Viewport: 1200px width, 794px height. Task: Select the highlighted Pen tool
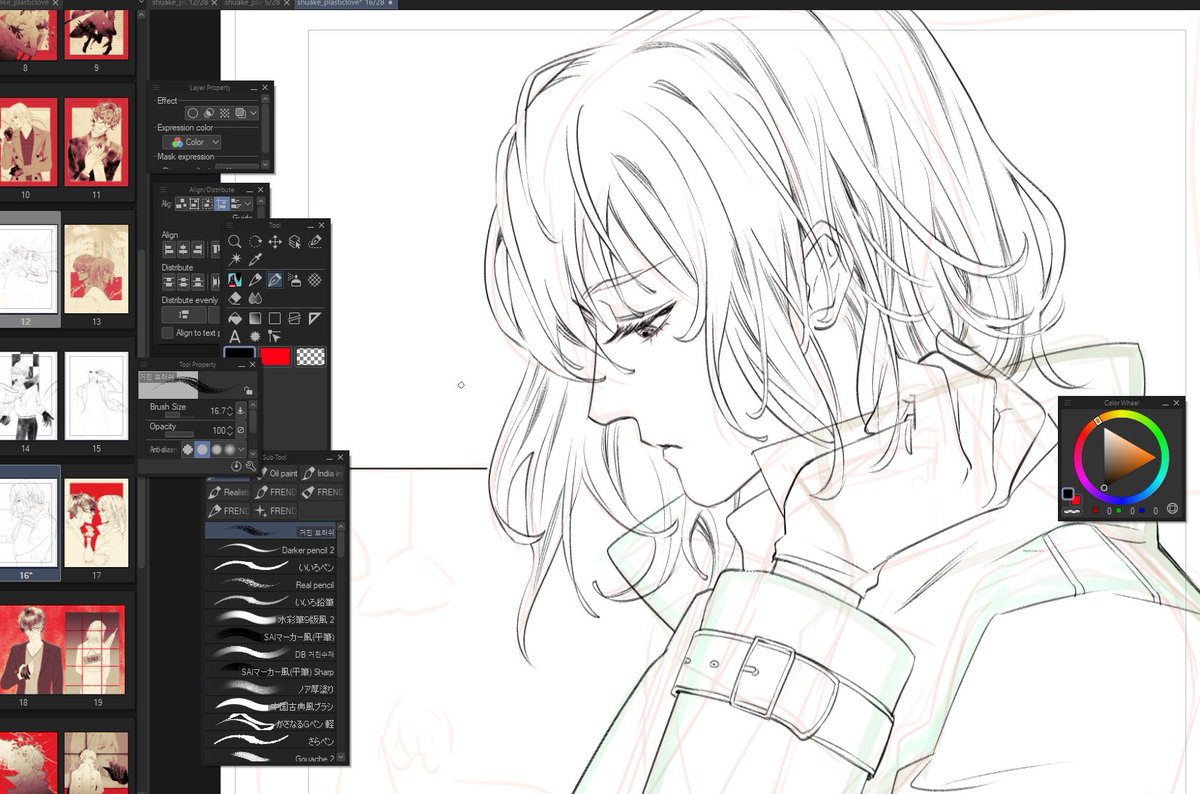pos(275,280)
